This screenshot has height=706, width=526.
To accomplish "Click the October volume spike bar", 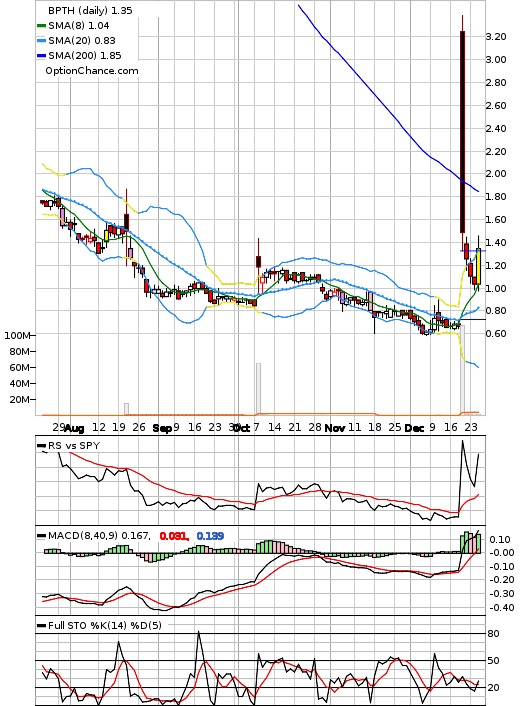I will [x=258, y=388].
